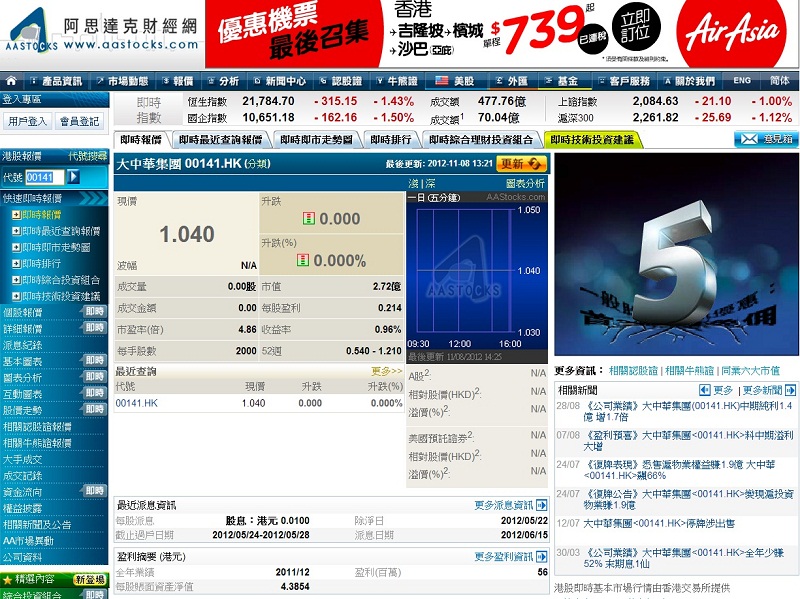Switch to 簡体 simplified Chinese
Viewport: 800px width, 599px height.
pos(779,81)
